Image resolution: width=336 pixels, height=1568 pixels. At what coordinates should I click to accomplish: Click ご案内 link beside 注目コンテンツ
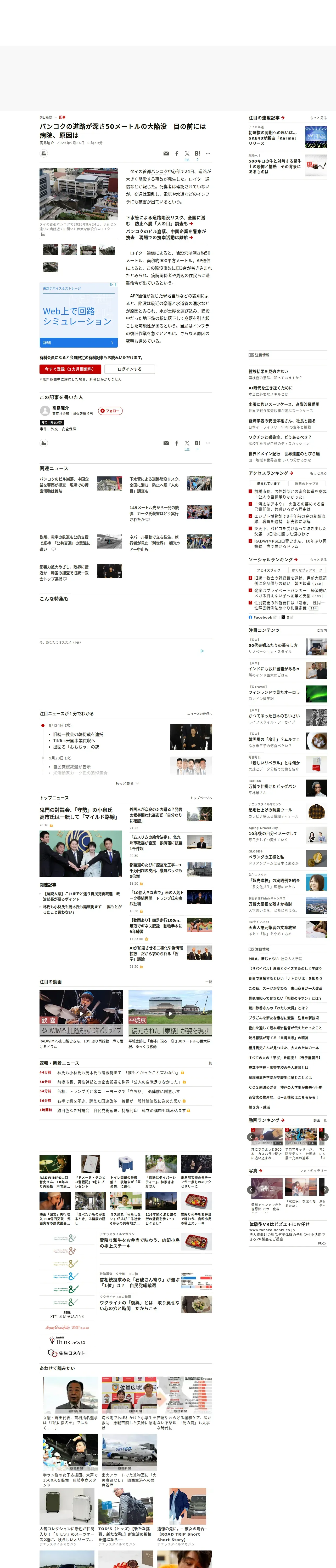(x=322, y=630)
